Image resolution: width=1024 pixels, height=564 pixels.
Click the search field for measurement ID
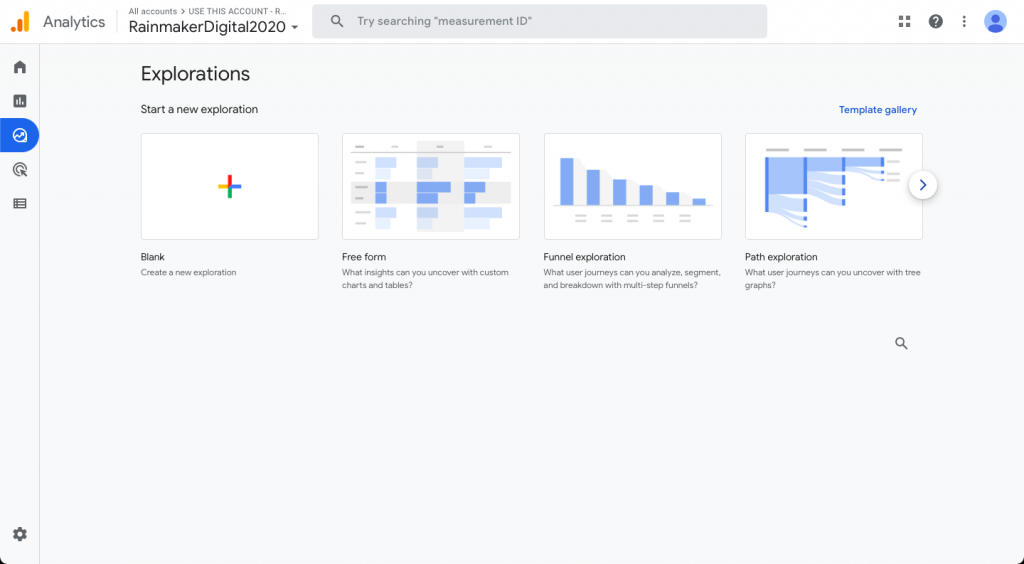click(540, 21)
